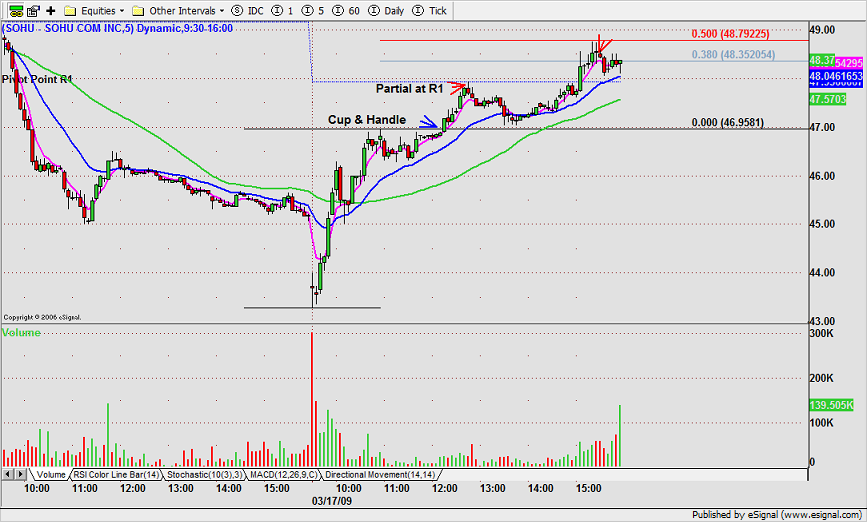Click the Cup & Handle annotation text
867x522 pixels.
point(367,119)
